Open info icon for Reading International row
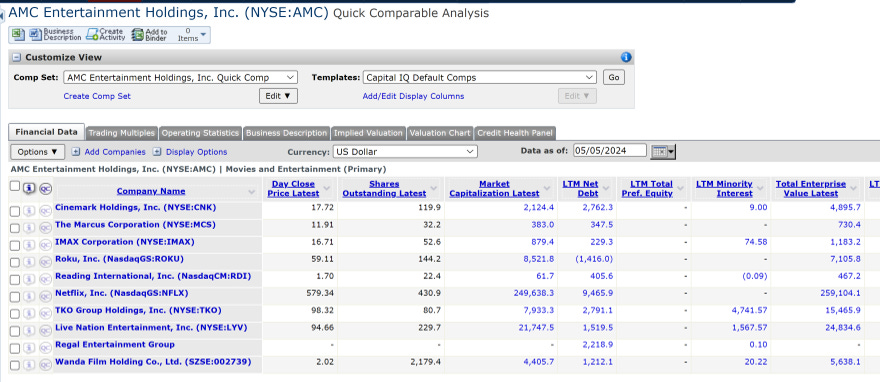The image size is (880, 382). (x=29, y=279)
